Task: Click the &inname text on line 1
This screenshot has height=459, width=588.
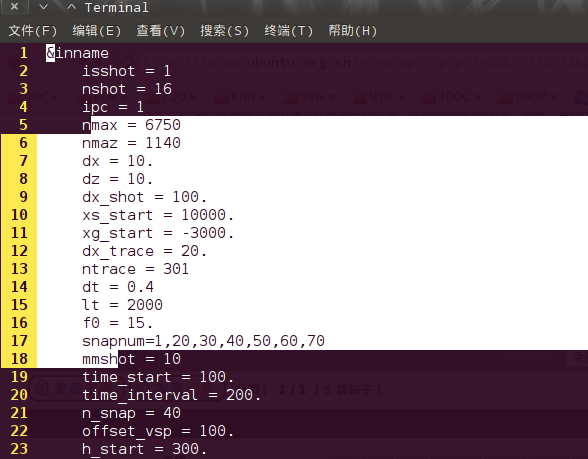Action: [x=77, y=53]
